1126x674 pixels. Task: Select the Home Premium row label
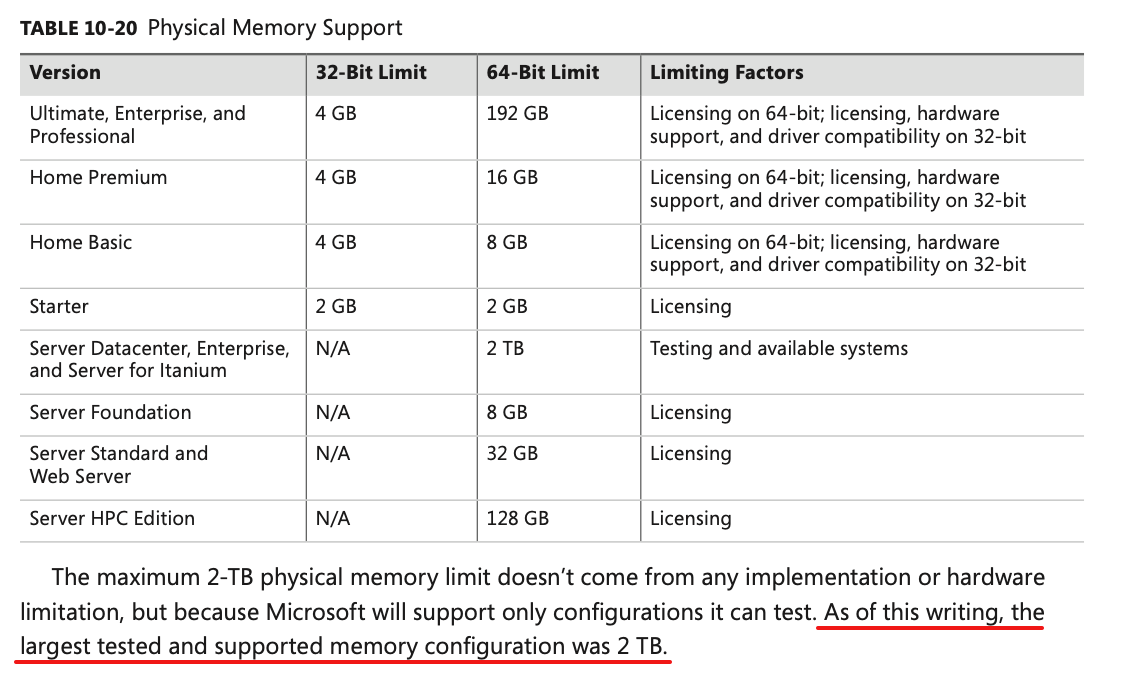98,177
